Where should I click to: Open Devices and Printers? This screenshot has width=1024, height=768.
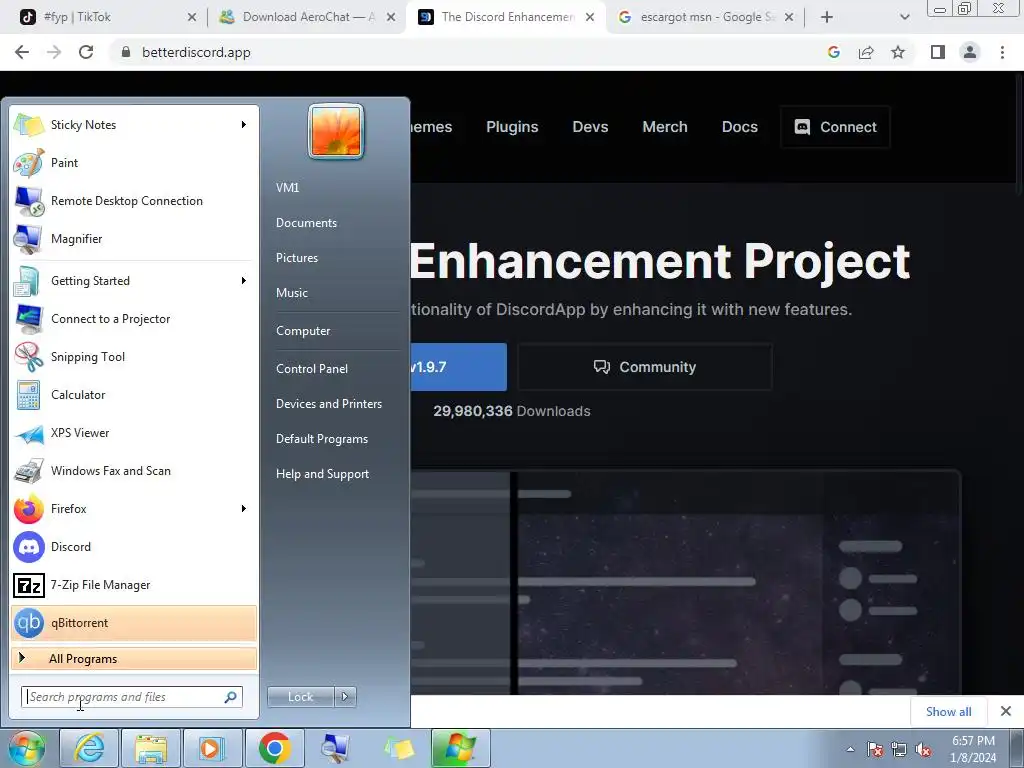[x=328, y=404]
